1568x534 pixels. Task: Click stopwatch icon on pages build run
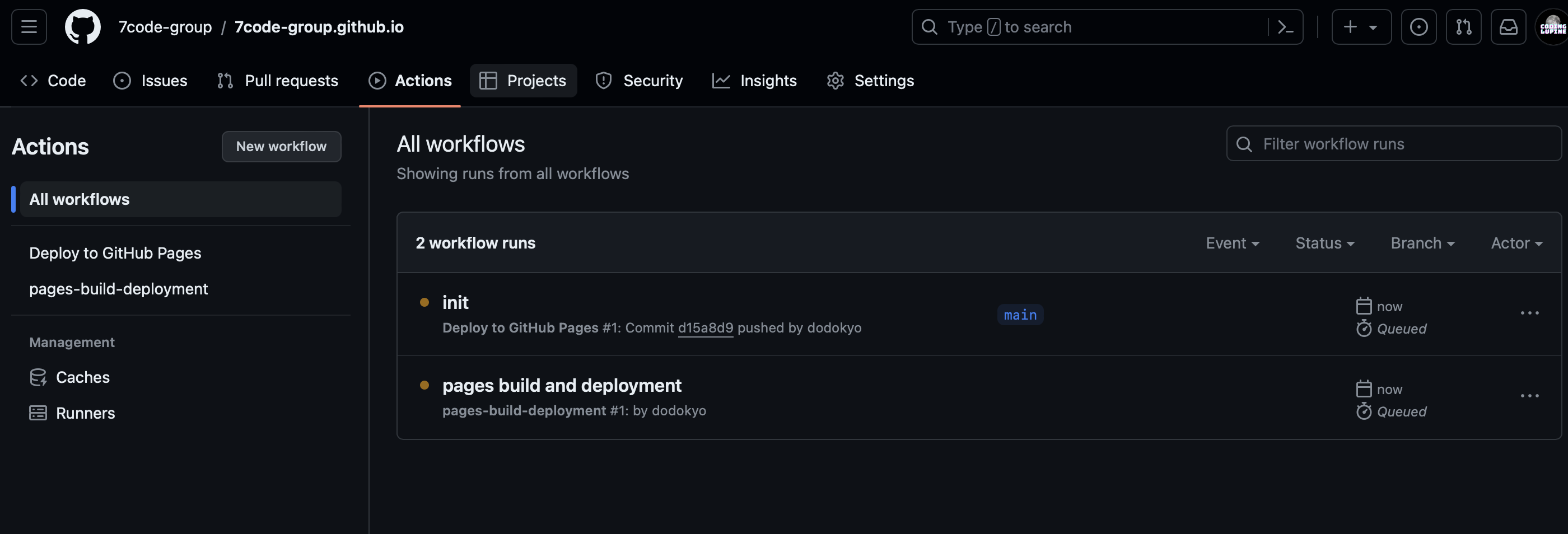click(x=1364, y=411)
